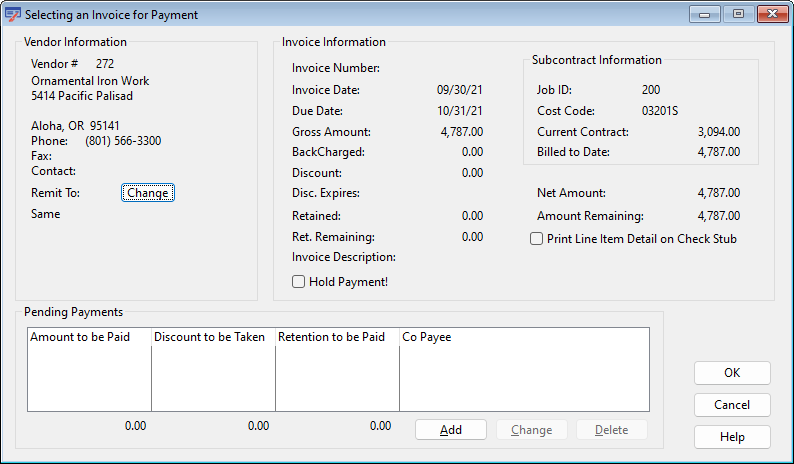This screenshot has width=794, height=464.
Task: Check Print Line Item Detail on Check Stub
Action: coord(537,239)
